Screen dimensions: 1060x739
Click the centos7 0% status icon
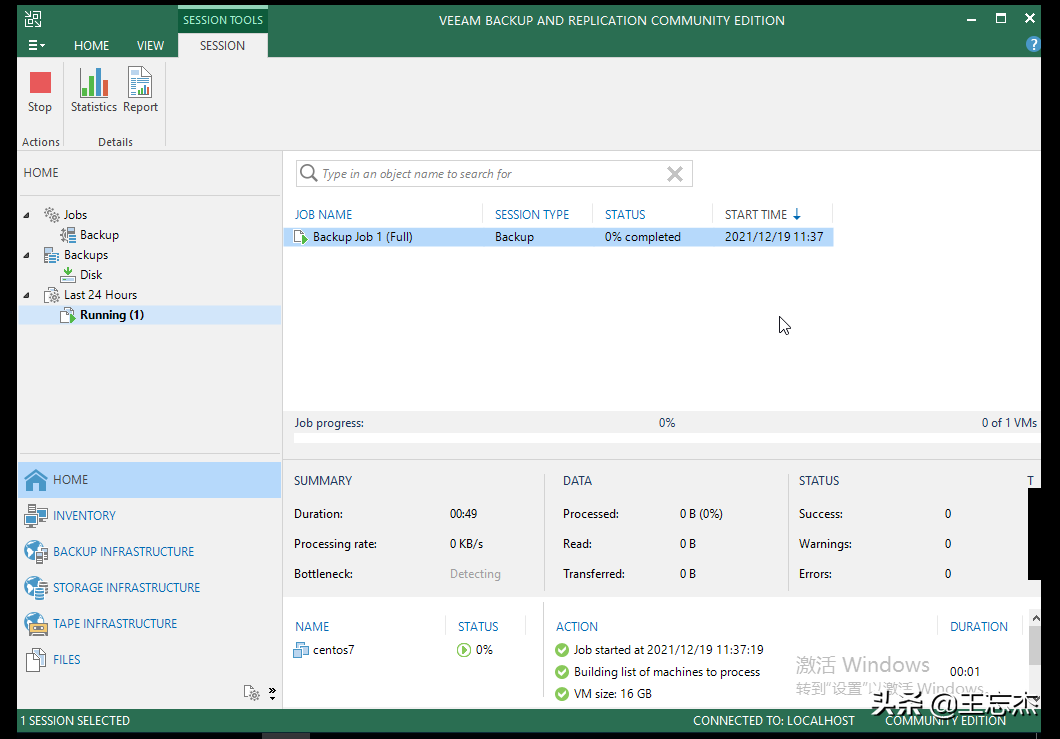tap(464, 650)
